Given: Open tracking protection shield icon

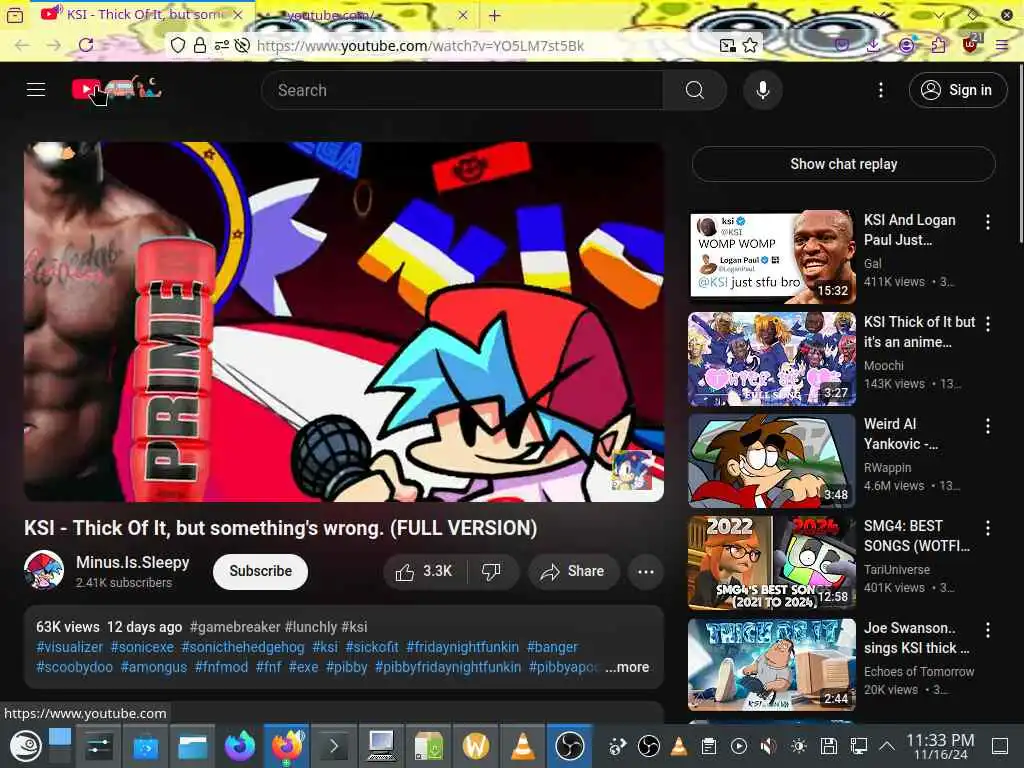Looking at the screenshot, I should pos(178,45).
